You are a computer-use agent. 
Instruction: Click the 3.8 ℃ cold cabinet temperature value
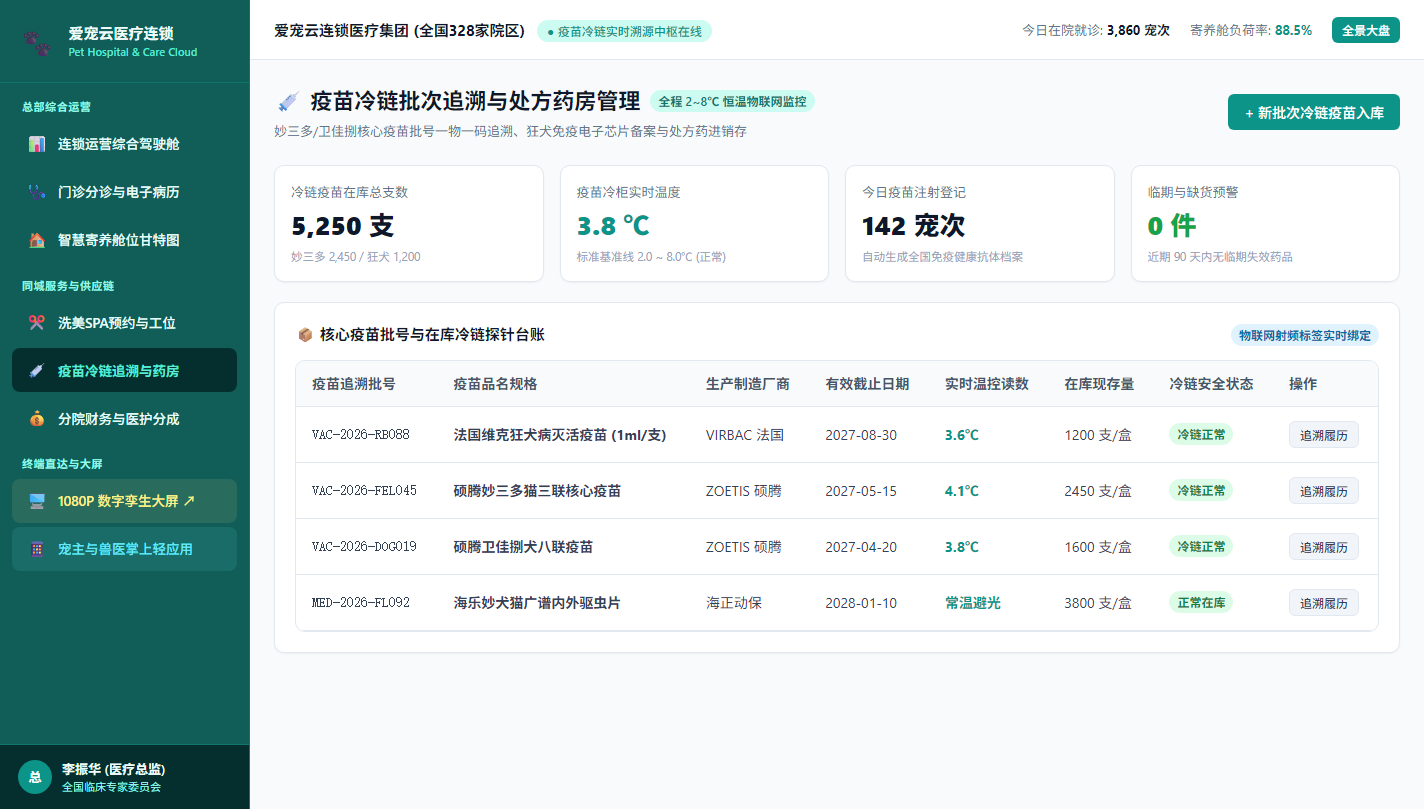pyautogui.click(x=613, y=226)
